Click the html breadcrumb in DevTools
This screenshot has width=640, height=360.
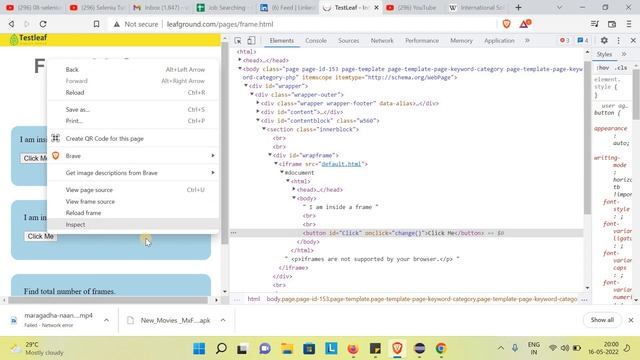253,299
